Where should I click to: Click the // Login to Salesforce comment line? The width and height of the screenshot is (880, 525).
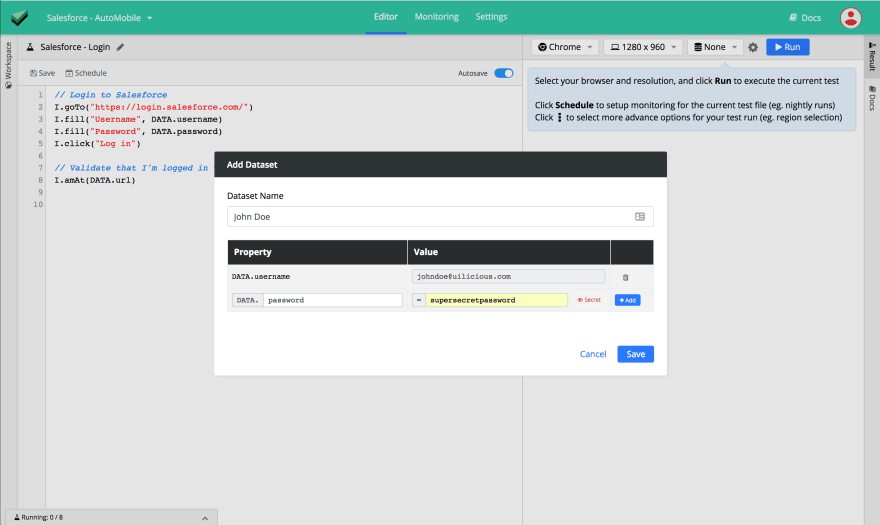click(111, 95)
